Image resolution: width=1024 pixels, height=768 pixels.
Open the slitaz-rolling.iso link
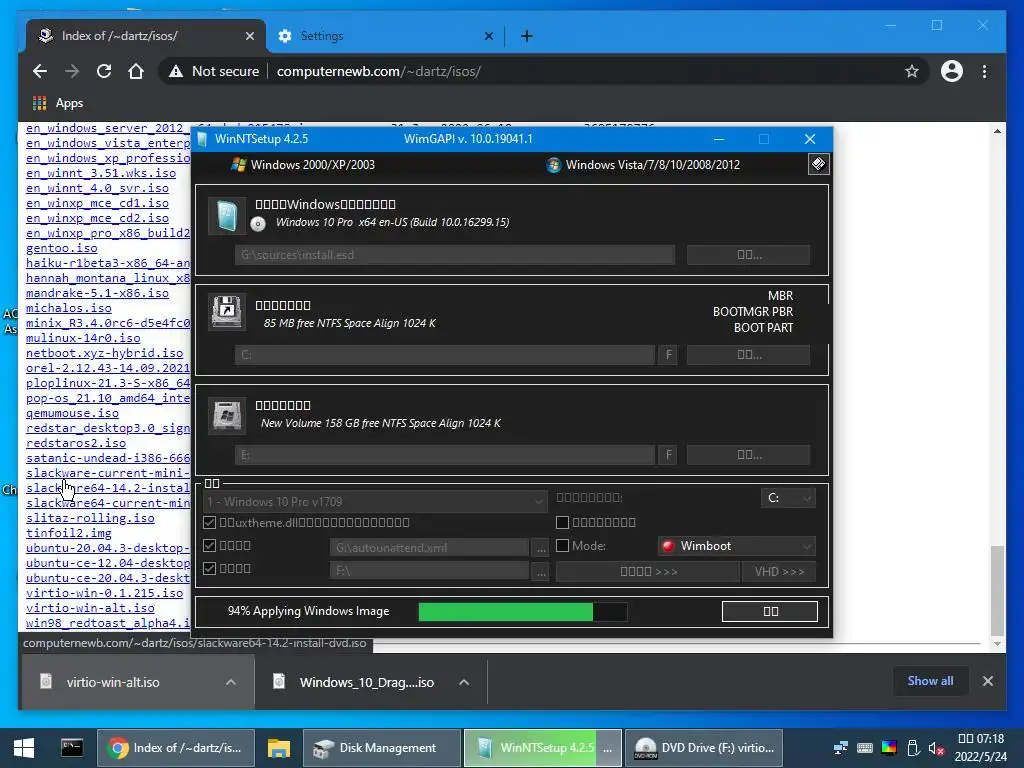click(x=90, y=518)
